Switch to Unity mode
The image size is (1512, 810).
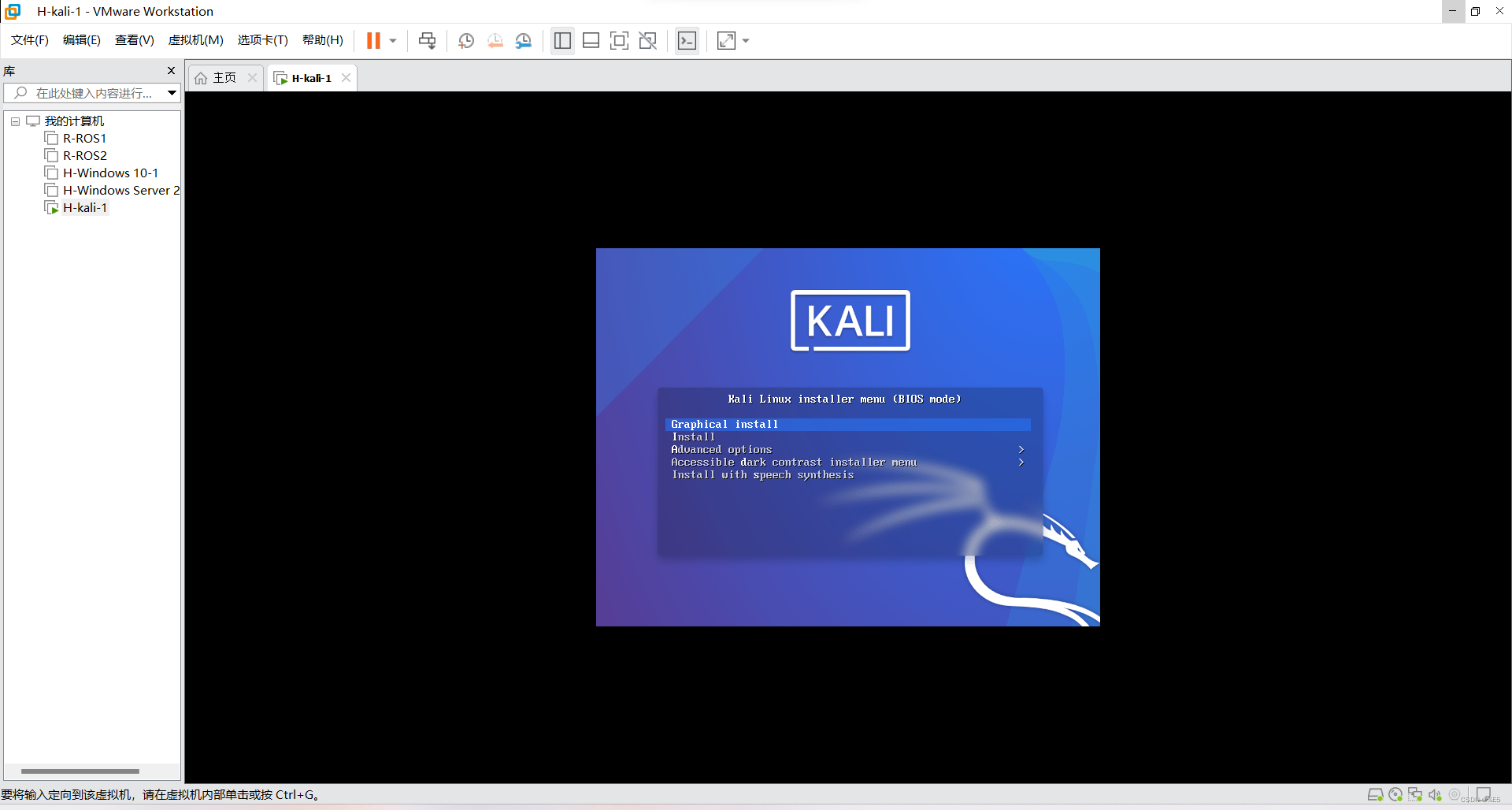(647, 41)
